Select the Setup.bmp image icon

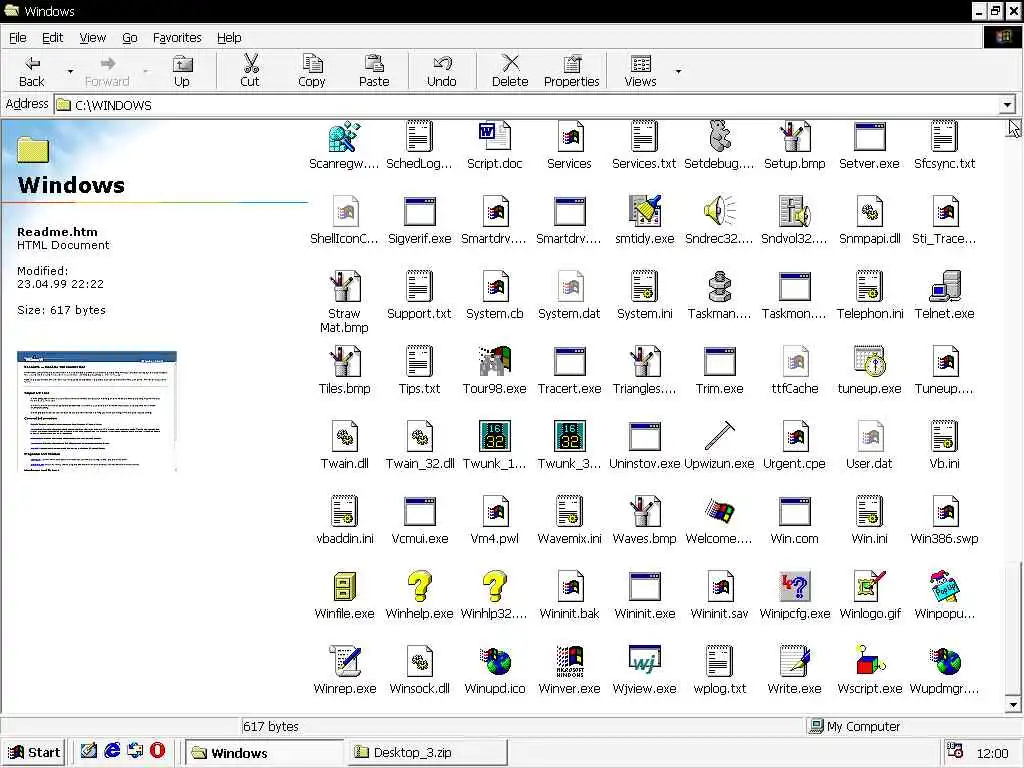pos(795,137)
